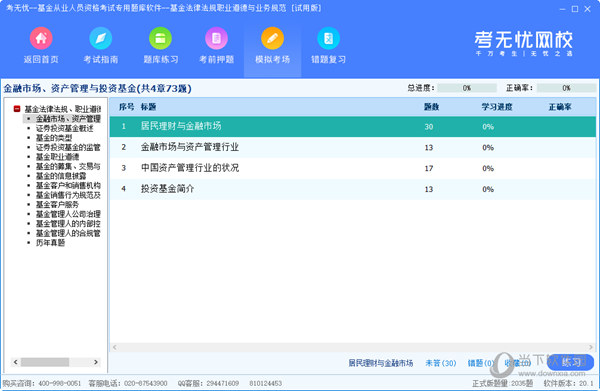Select tree item 基金管理人的合规管
The height and width of the screenshot is (391, 600).
point(68,233)
